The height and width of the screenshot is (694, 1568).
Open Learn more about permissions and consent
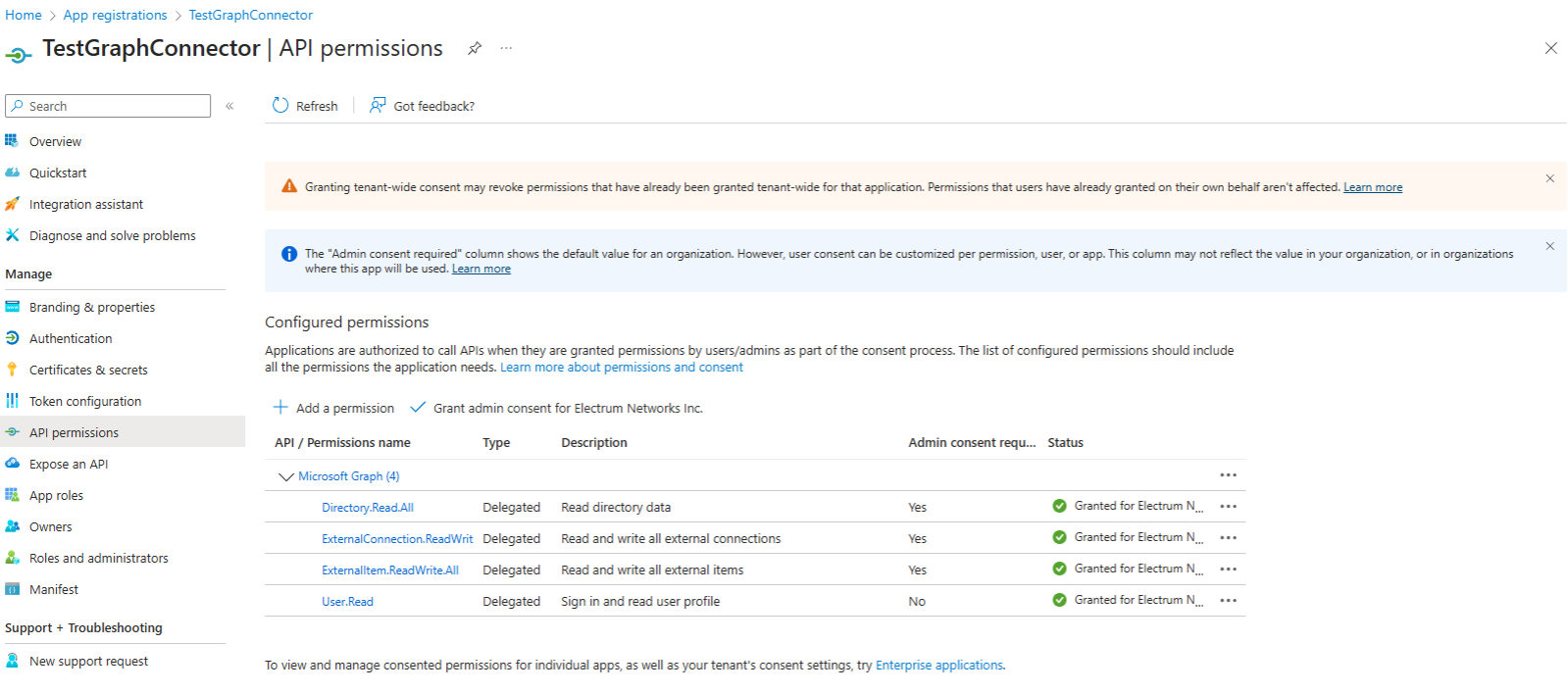click(x=622, y=368)
